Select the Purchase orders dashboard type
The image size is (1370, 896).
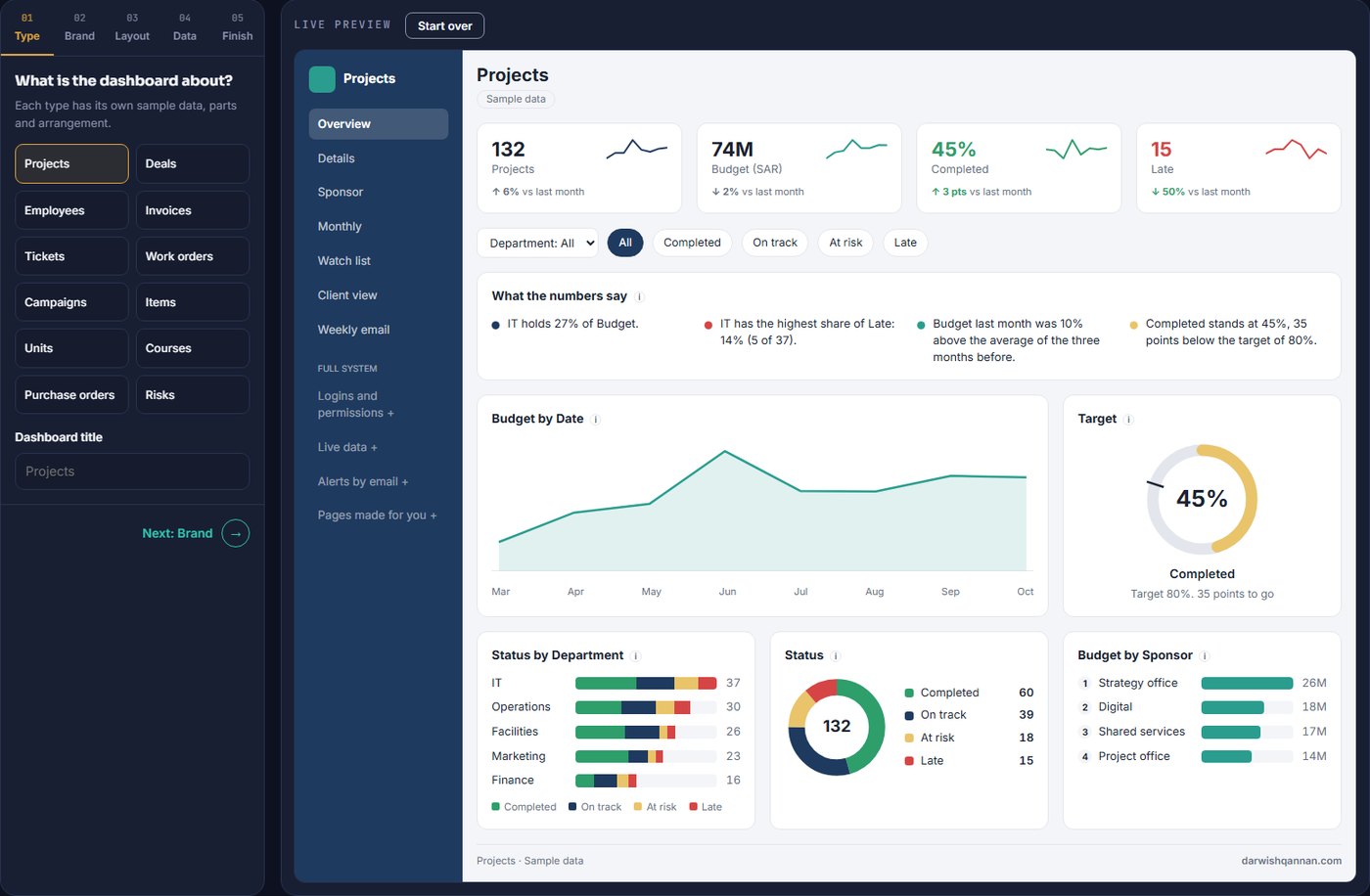71,395
